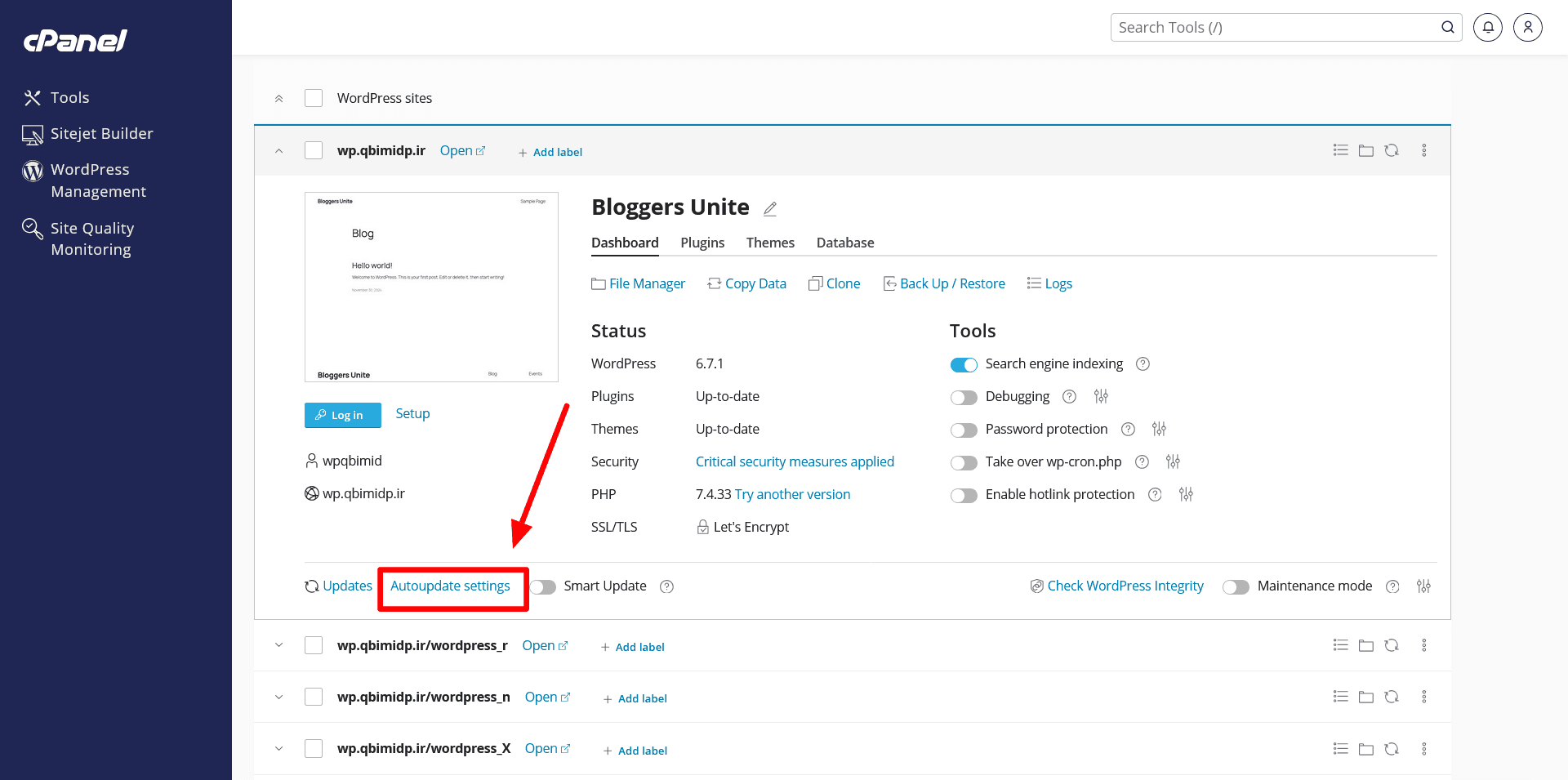Open kebab menu for wordpress_r site

point(1424,645)
